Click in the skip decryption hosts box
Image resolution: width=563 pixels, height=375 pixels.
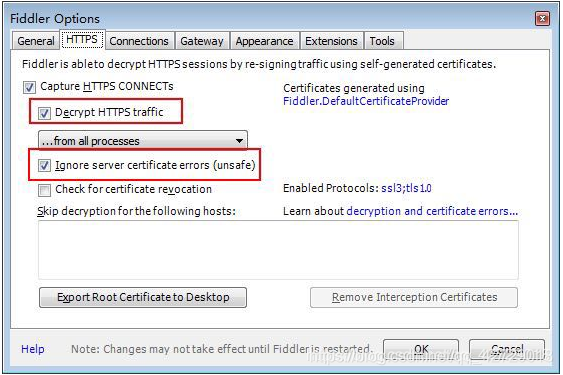278,250
